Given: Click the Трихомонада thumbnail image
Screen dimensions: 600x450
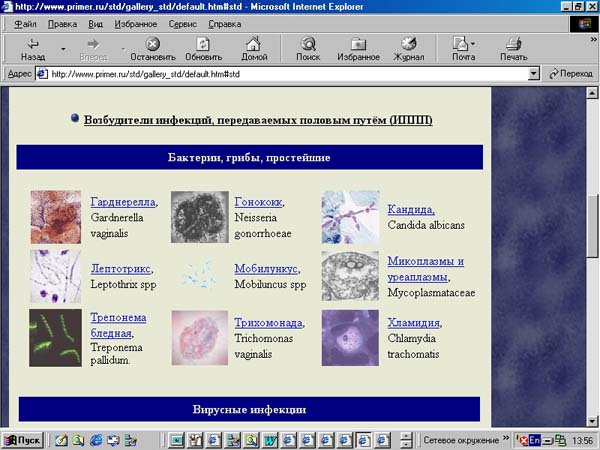Looking at the screenshot, I should 200,338.
